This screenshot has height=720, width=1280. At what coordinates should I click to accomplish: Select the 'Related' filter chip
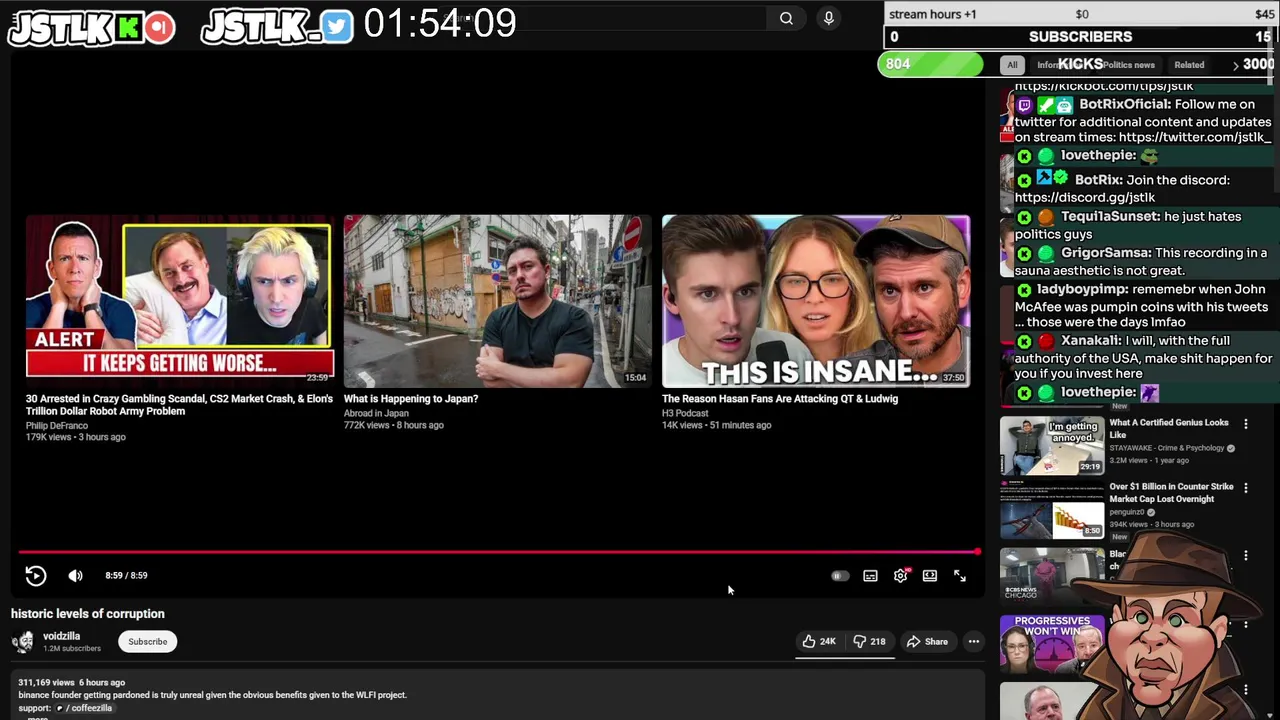[x=1189, y=65]
